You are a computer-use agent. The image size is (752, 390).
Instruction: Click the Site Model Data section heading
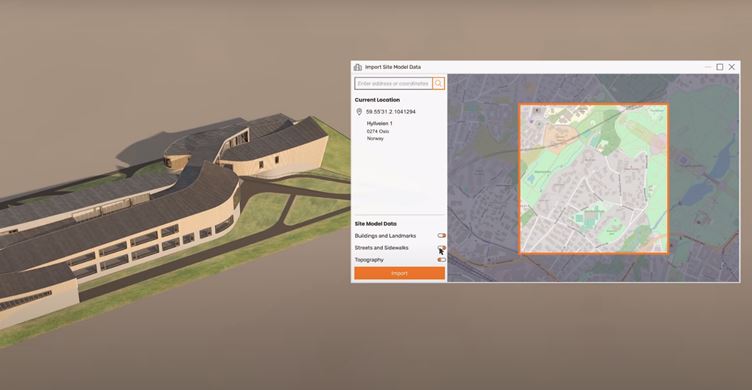[x=376, y=224]
